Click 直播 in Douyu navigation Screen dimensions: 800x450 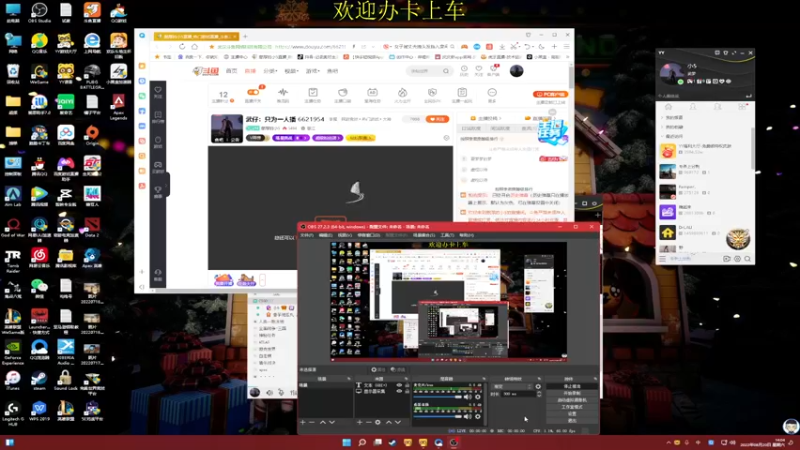[x=250, y=71]
